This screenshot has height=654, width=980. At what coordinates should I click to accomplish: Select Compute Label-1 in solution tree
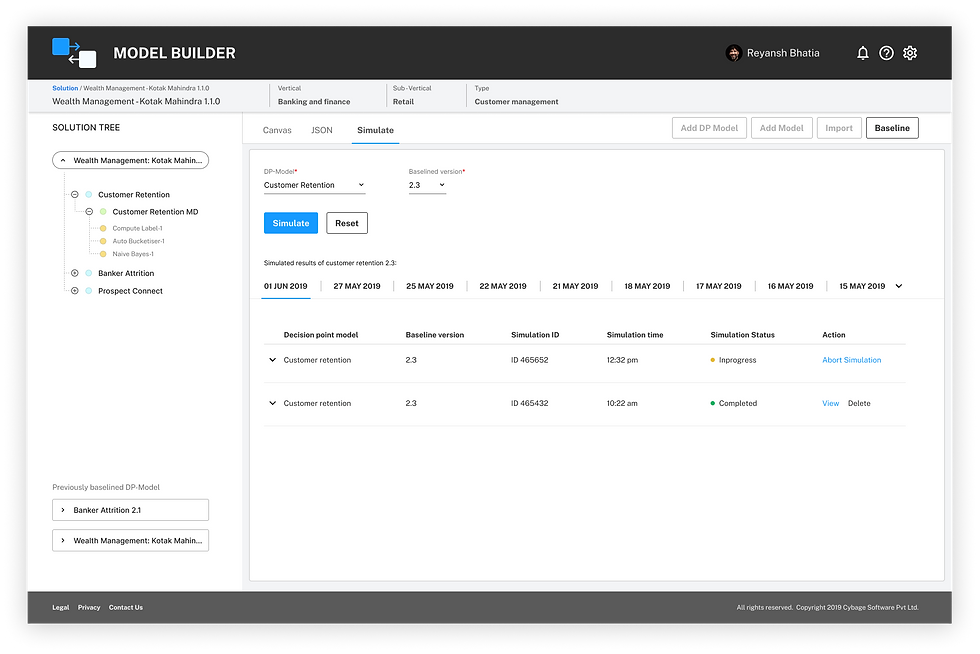[x=138, y=228]
